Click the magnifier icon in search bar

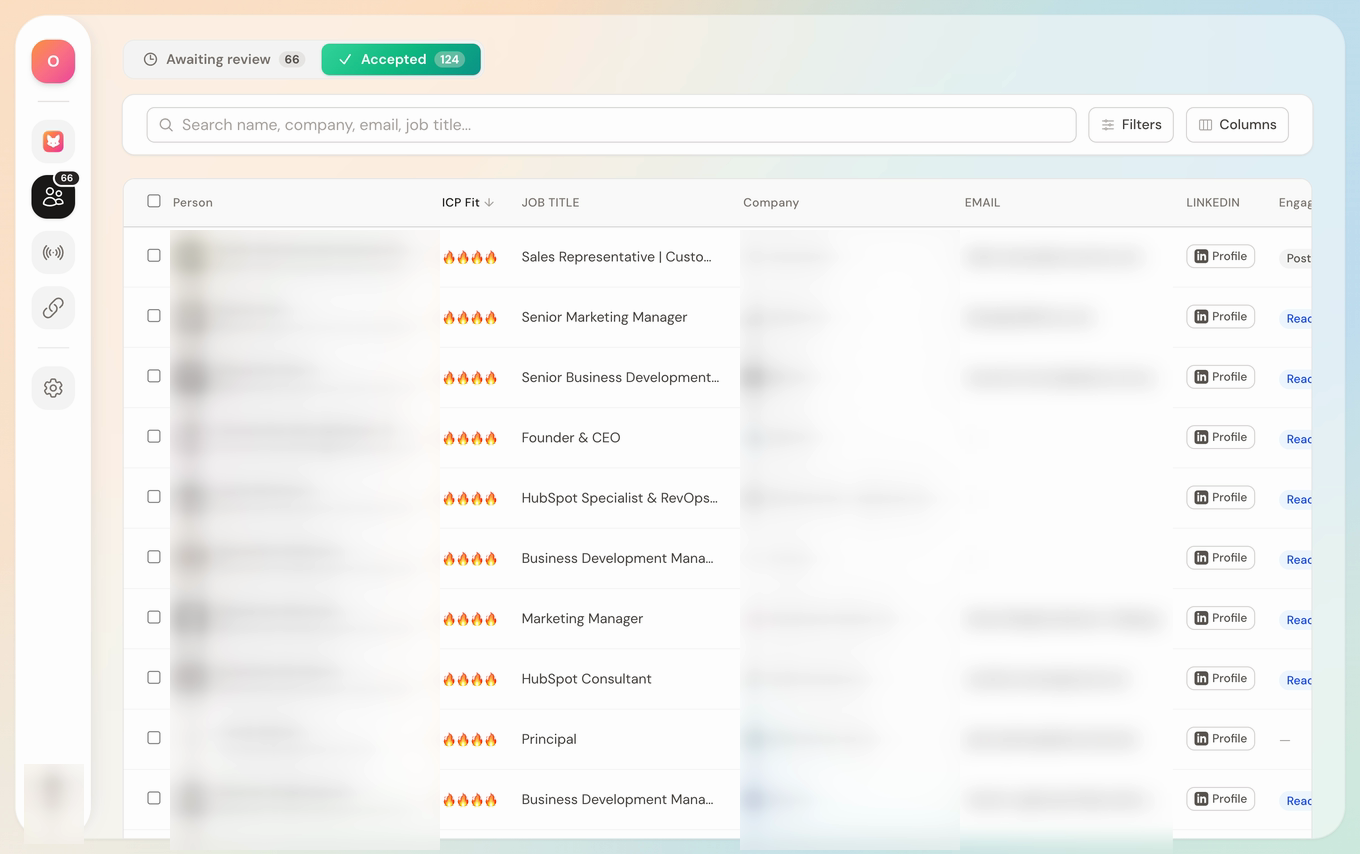(166, 125)
